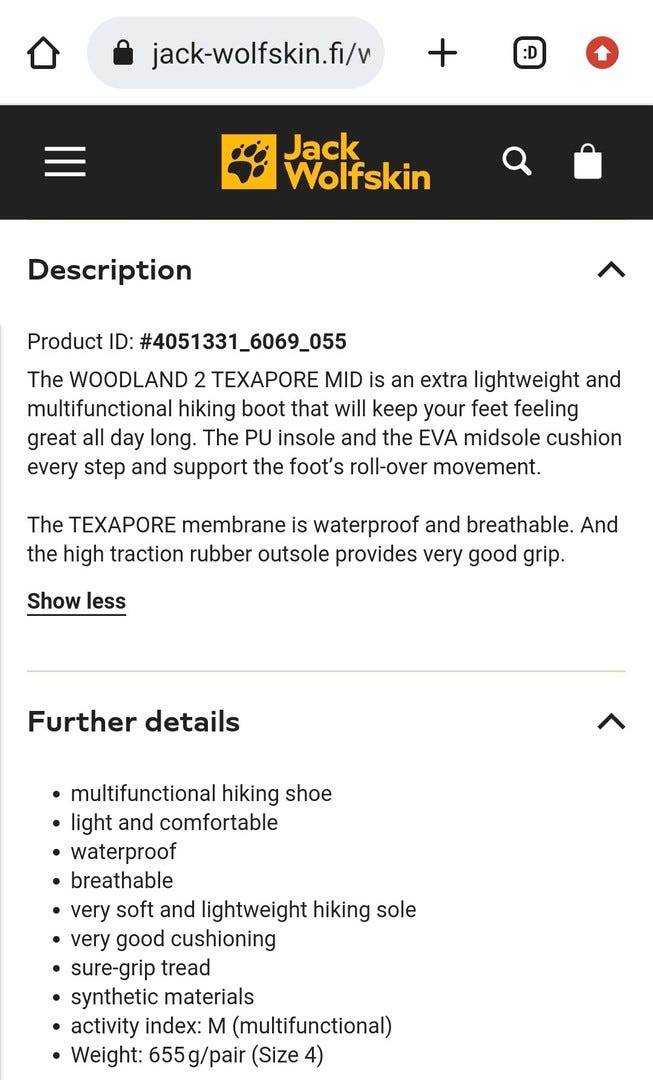Click the padlock site security icon
The width and height of the screenshot is (653, 1080).
(x=124, y=54)
